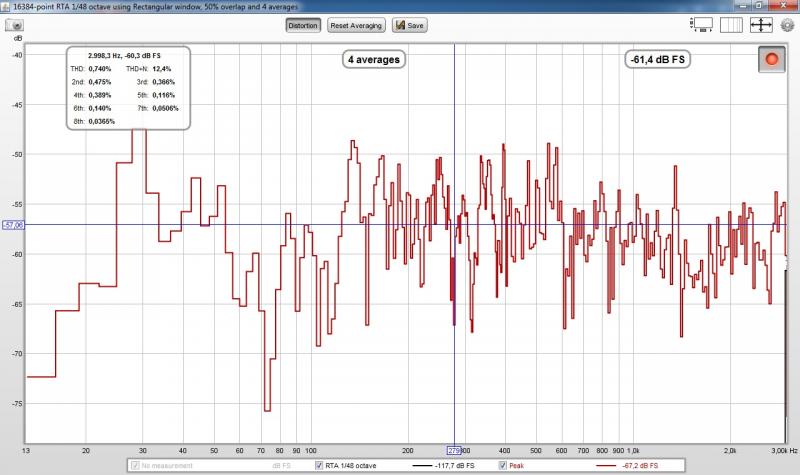Click the 3,00k Hz axis label
This screenshot has height=475, width=800.
pos(784,451)
